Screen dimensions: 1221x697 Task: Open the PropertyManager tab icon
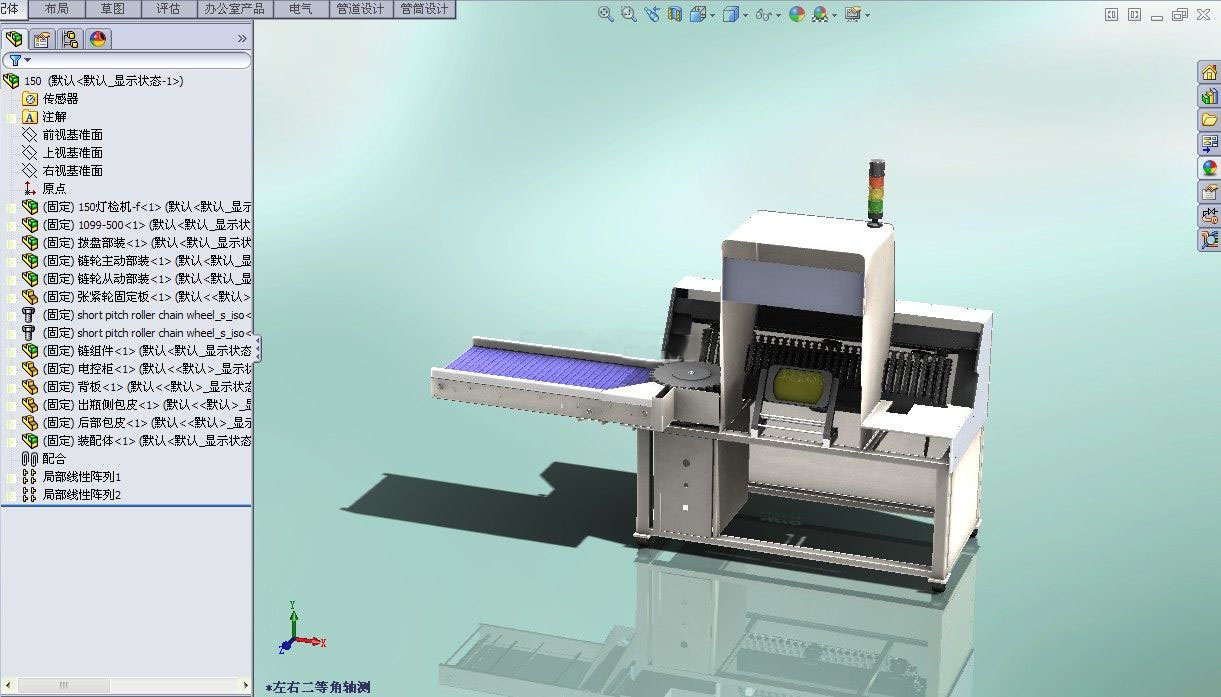click(42, 39)
